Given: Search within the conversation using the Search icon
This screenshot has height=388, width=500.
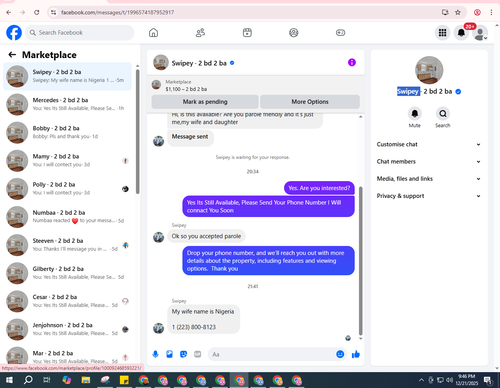Looking at the screenshot, I should pyautogui.click(x=443, y=114).
